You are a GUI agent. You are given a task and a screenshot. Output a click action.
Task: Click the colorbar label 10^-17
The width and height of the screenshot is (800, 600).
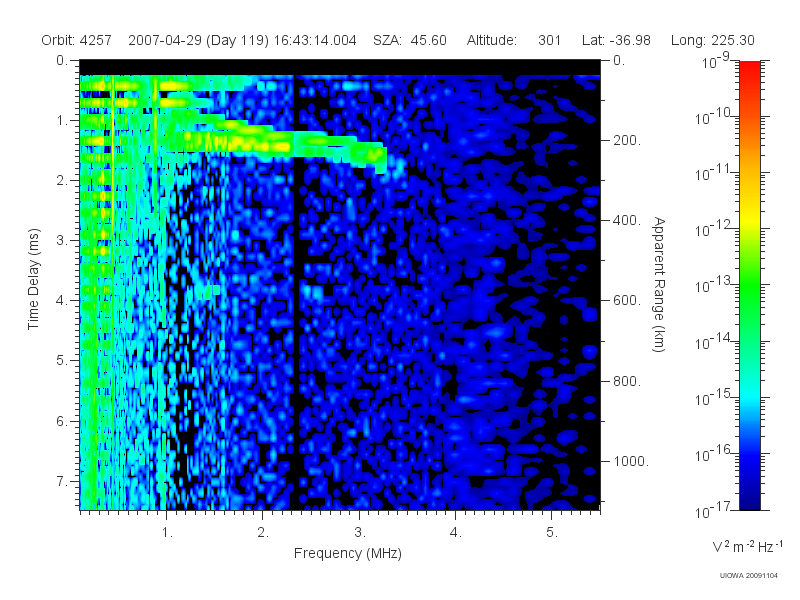coord(713,510)
